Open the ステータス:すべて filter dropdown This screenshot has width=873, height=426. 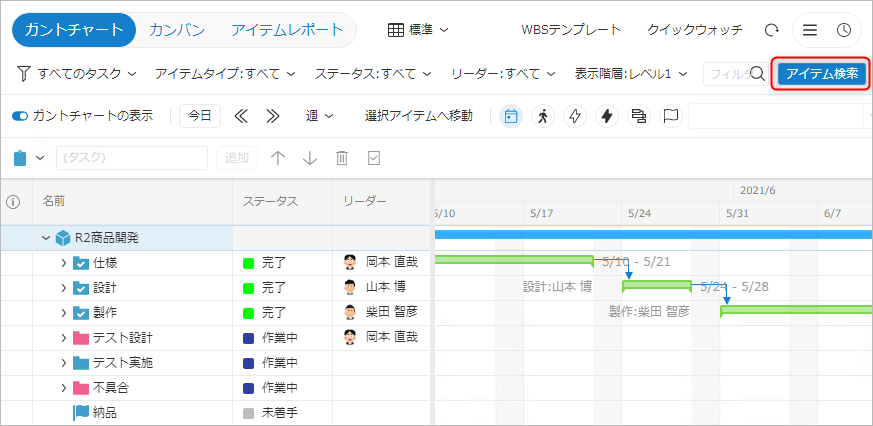372,74
